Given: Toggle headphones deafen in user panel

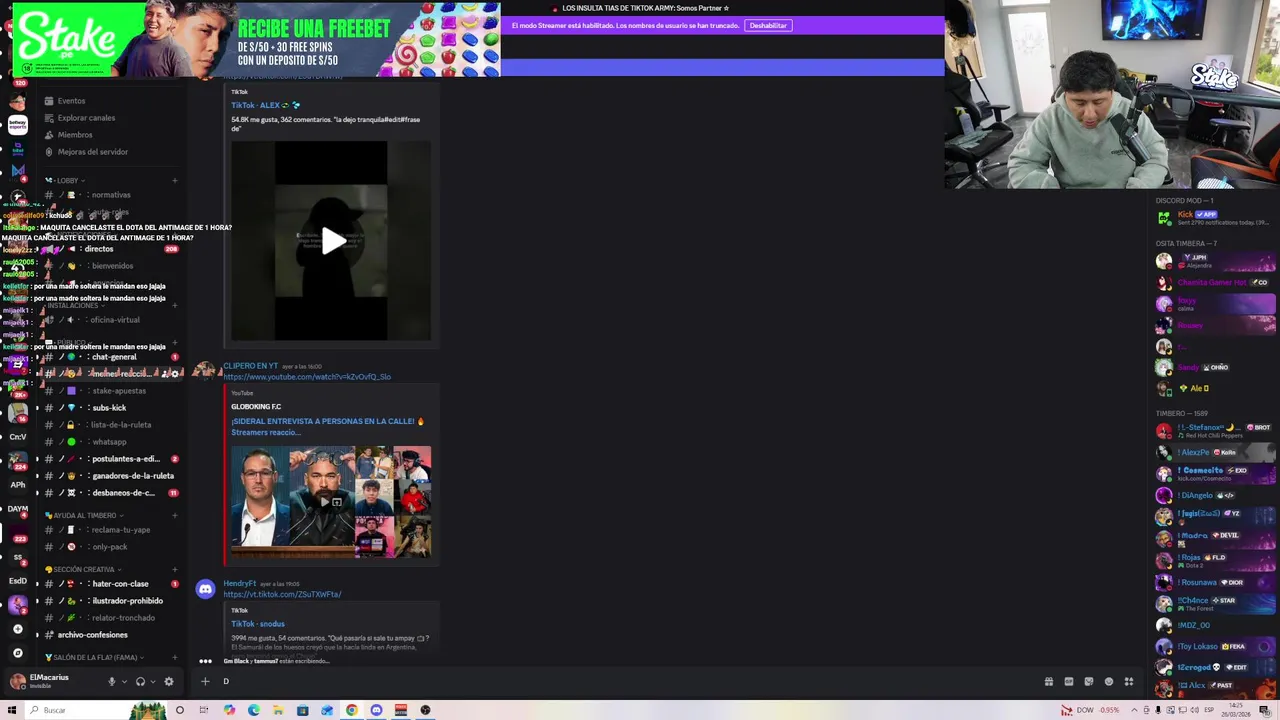Looking at the screenshot, I should 140,682.
